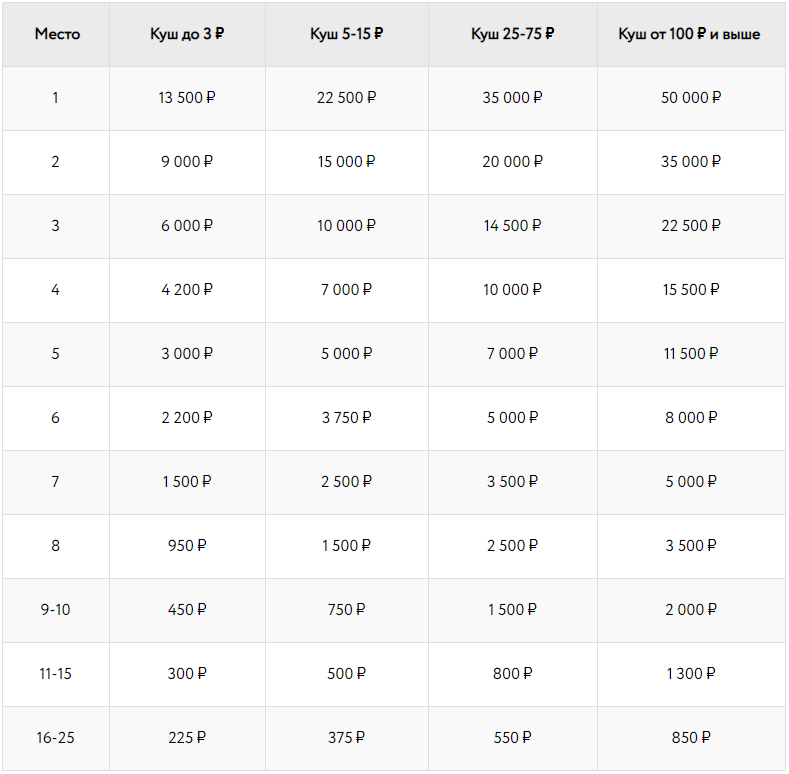Click the "Куш до 3 ₽" column header
This screenshot has width=789, height=774.
pos(187,34)
